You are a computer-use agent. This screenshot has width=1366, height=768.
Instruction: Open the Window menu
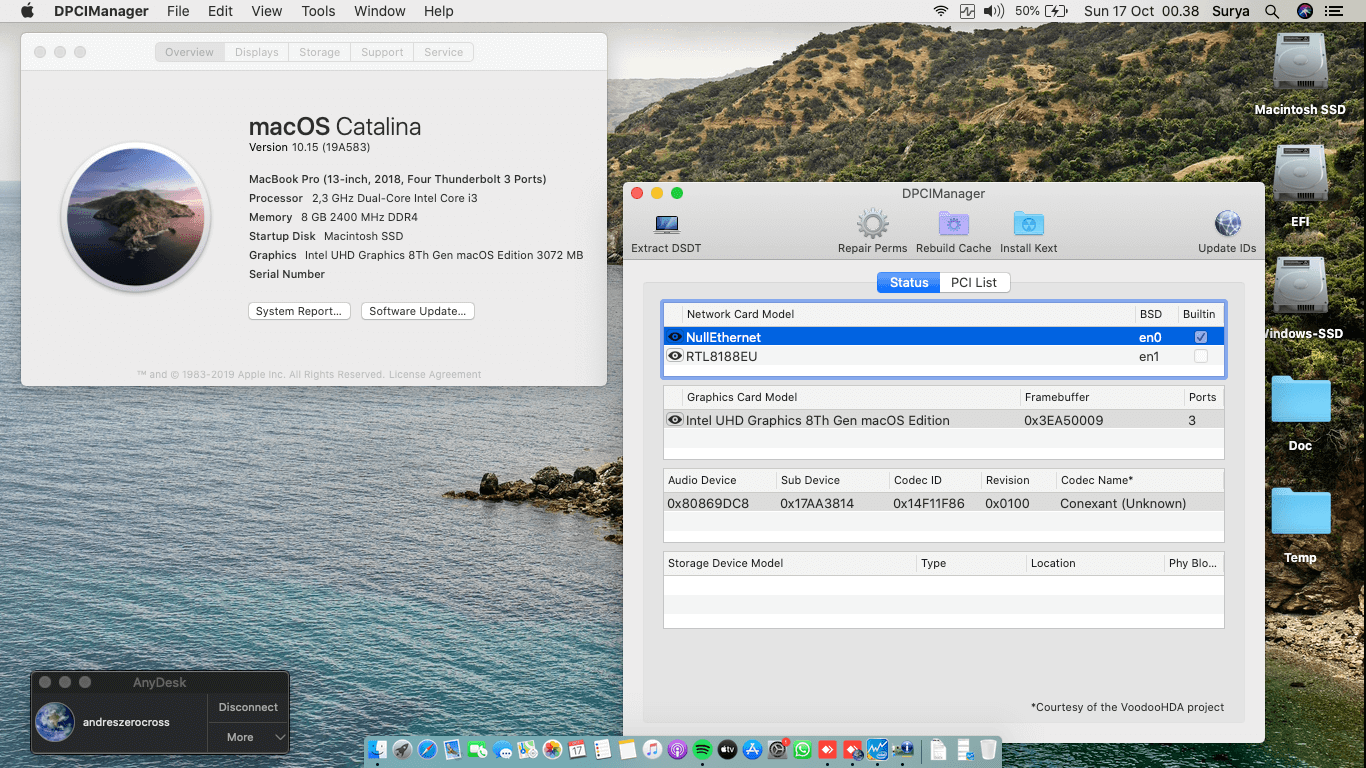379,11
